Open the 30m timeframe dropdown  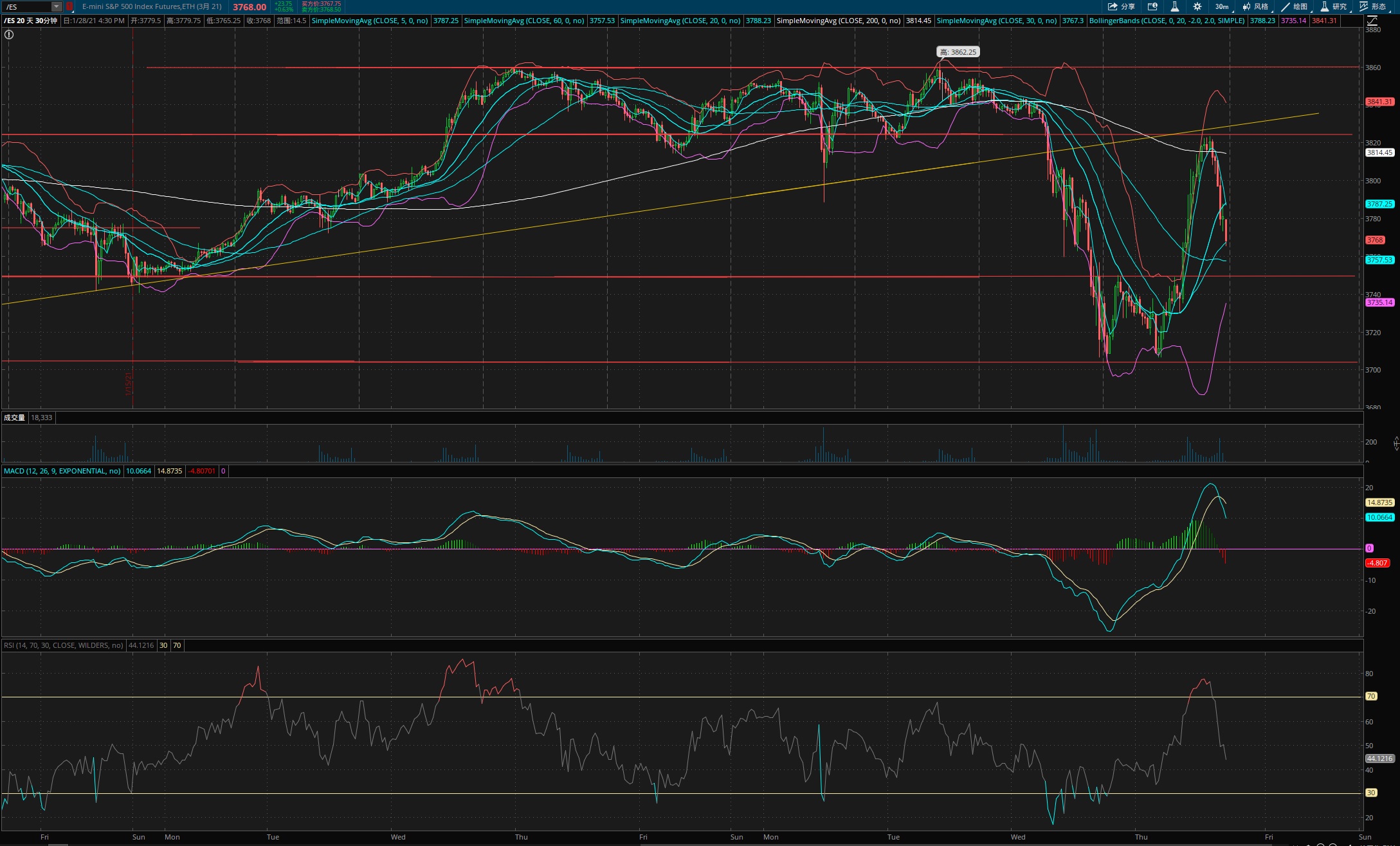1221,6
